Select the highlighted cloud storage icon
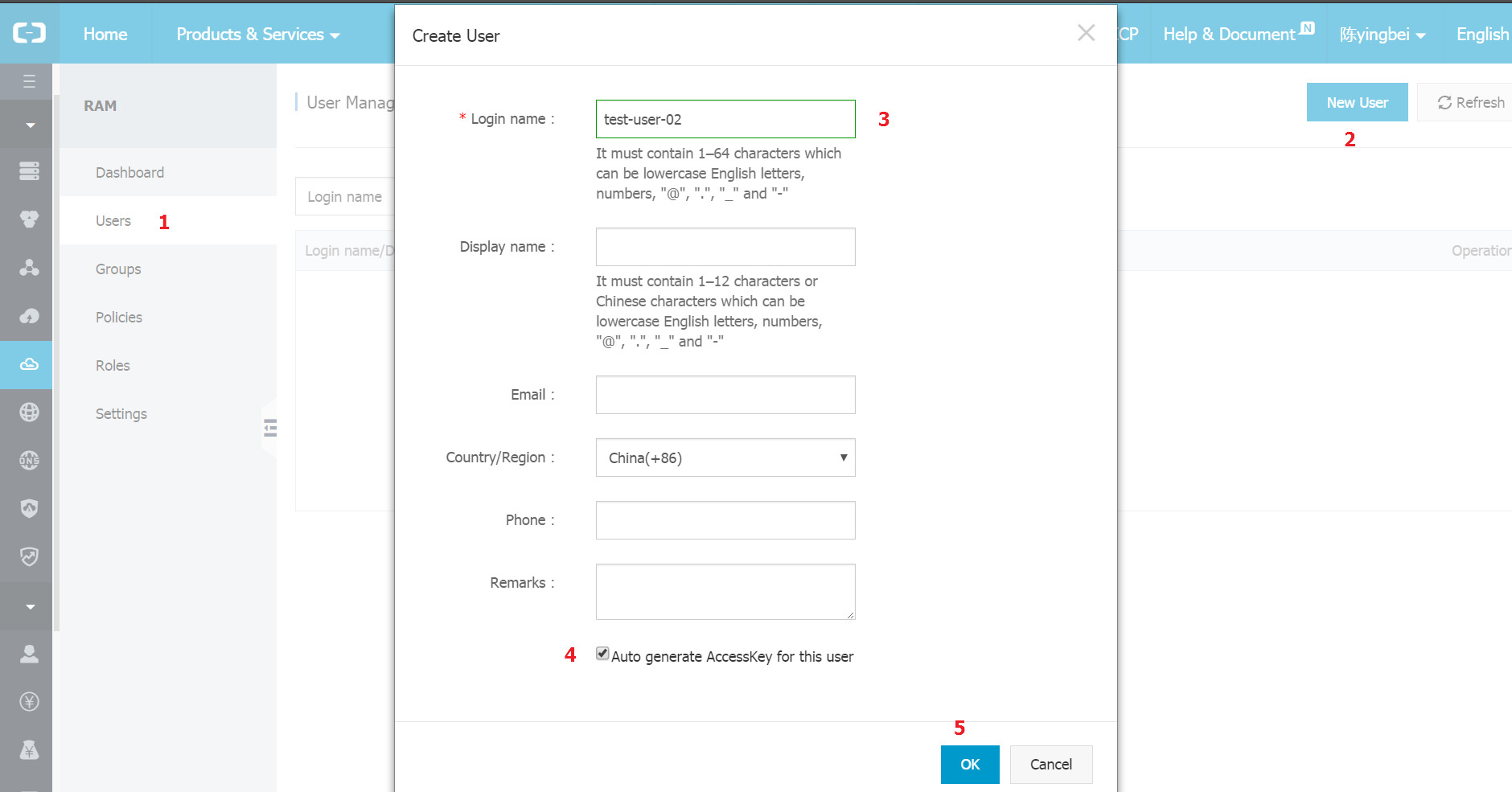This screenshot has height=792, width=1512. coord(29,364)
